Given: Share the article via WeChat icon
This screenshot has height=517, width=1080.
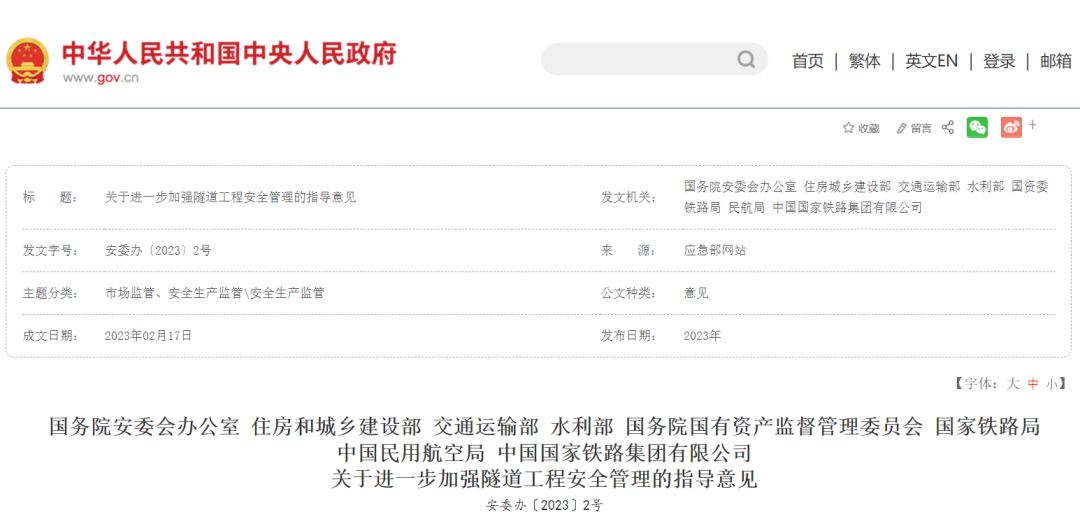Looking at the screenshot, I should point(977,127).
